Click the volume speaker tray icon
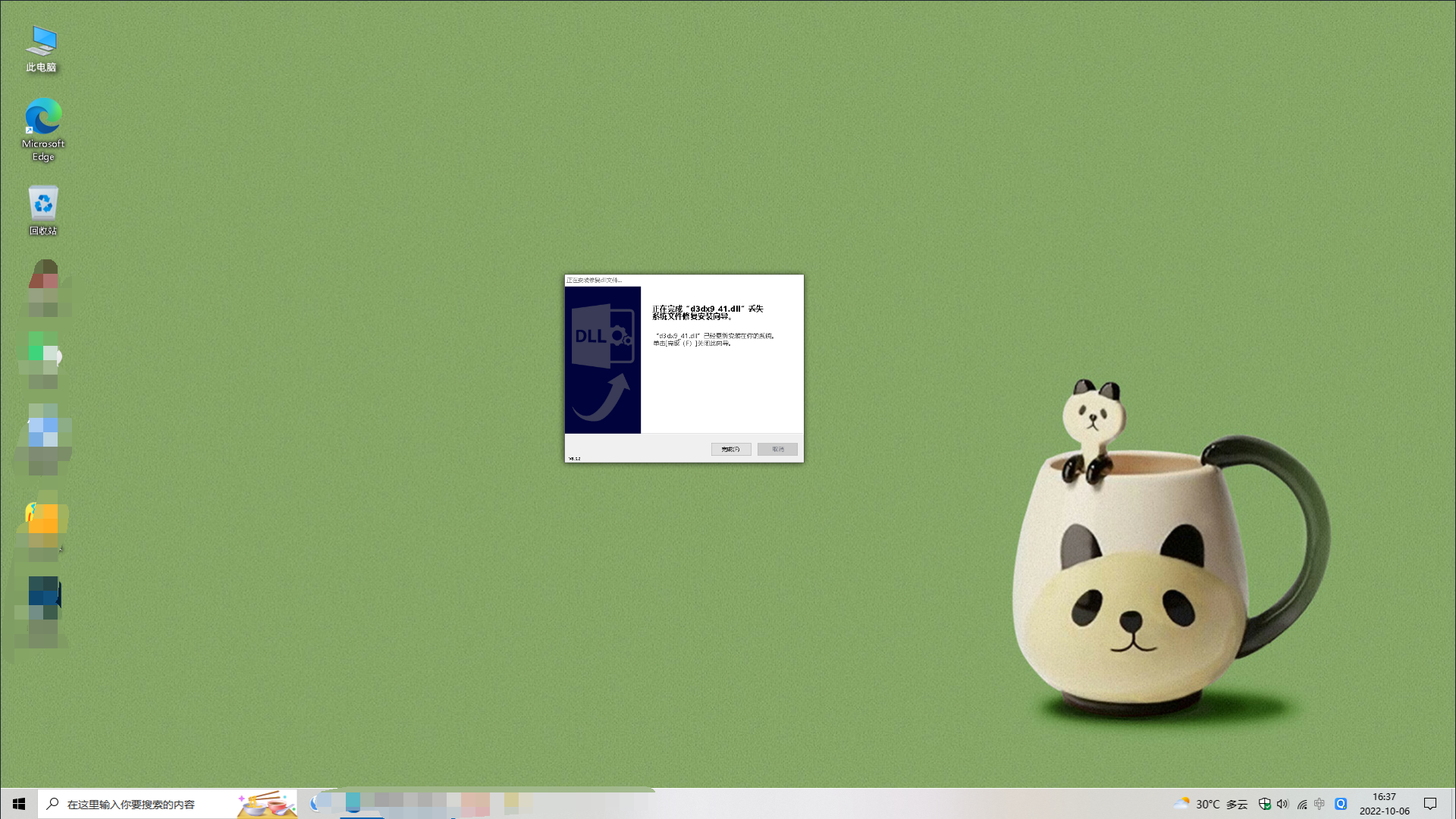The image size is (1456, 819). pyautogui.click(x=1282, y=804)
